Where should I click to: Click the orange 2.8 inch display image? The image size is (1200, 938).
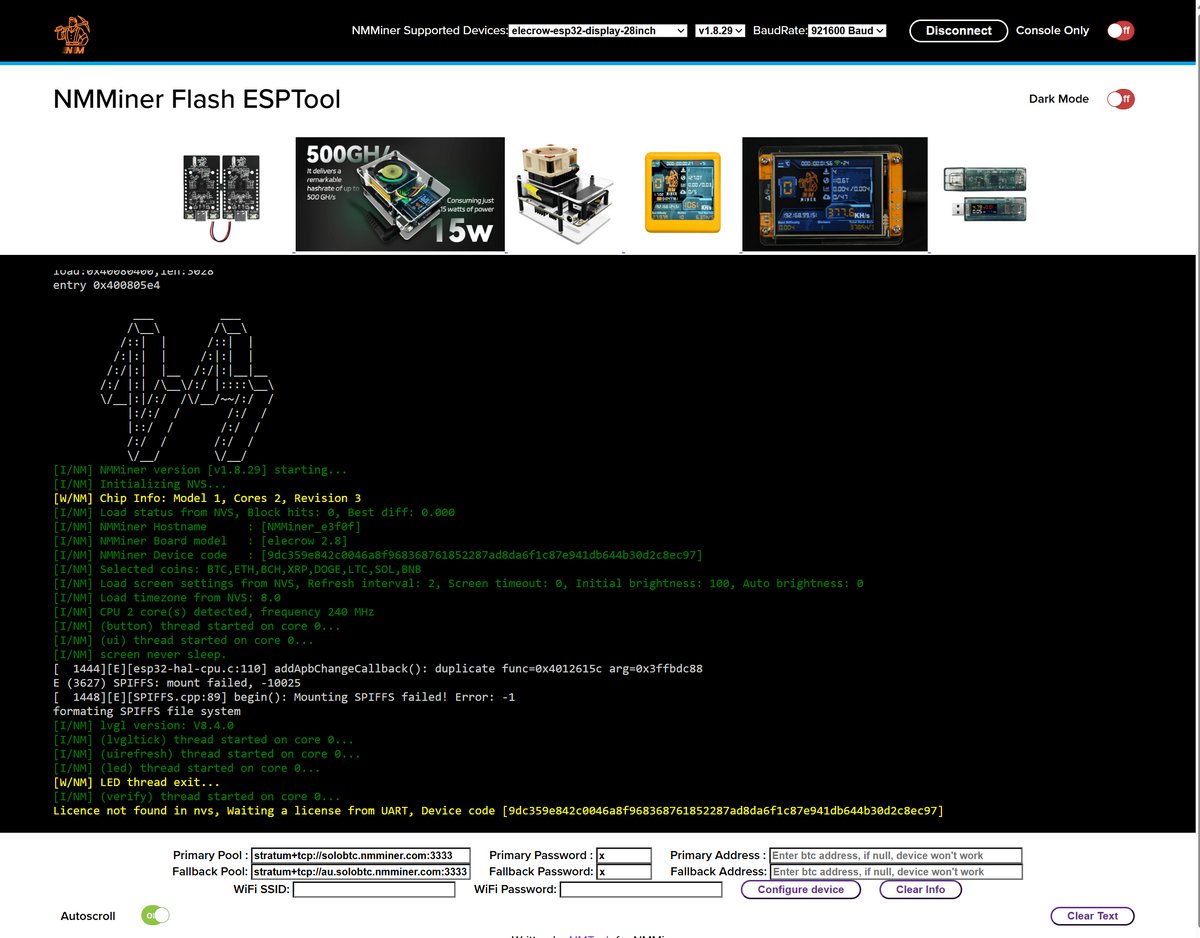pyautogui.click(x=834, y=194)
